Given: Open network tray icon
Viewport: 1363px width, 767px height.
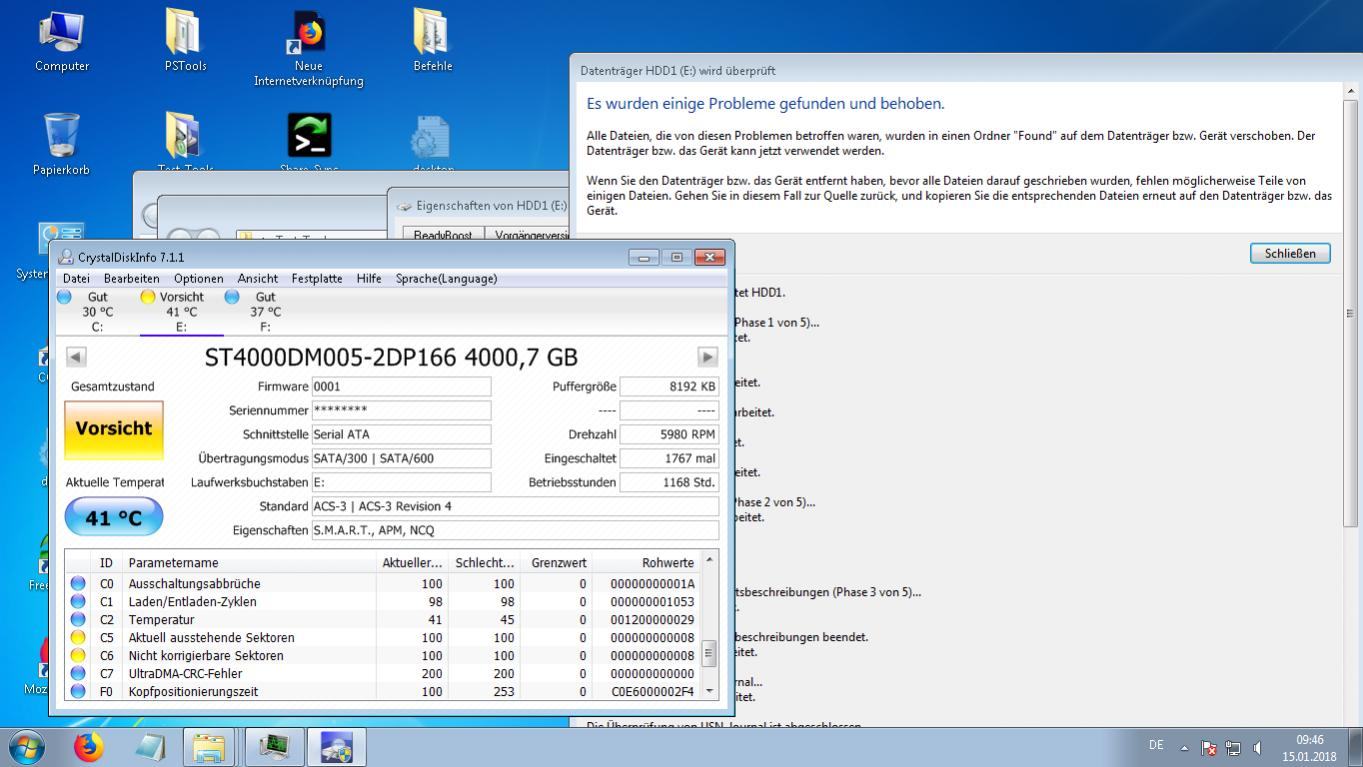Looking at the screenshot, I should tap(1233, 747).
